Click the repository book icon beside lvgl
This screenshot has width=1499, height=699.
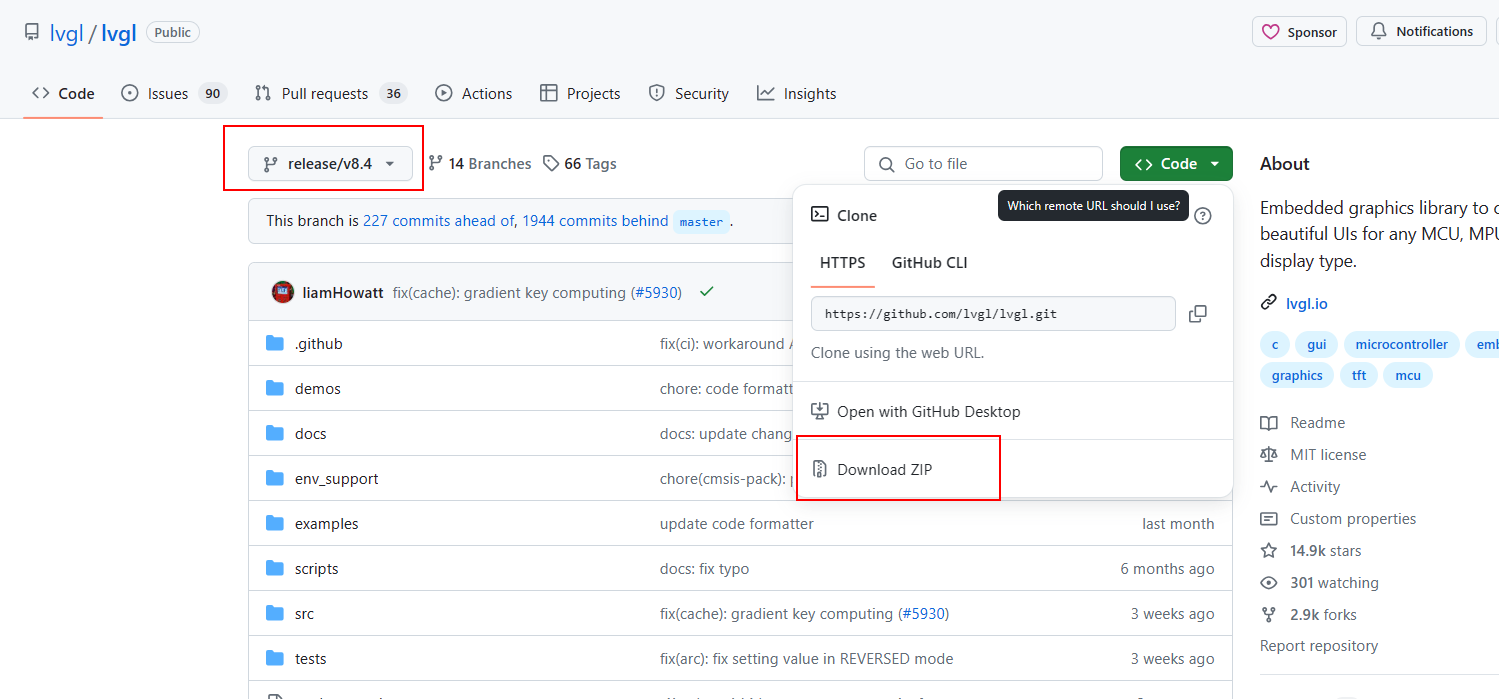[x=32, y=32]
